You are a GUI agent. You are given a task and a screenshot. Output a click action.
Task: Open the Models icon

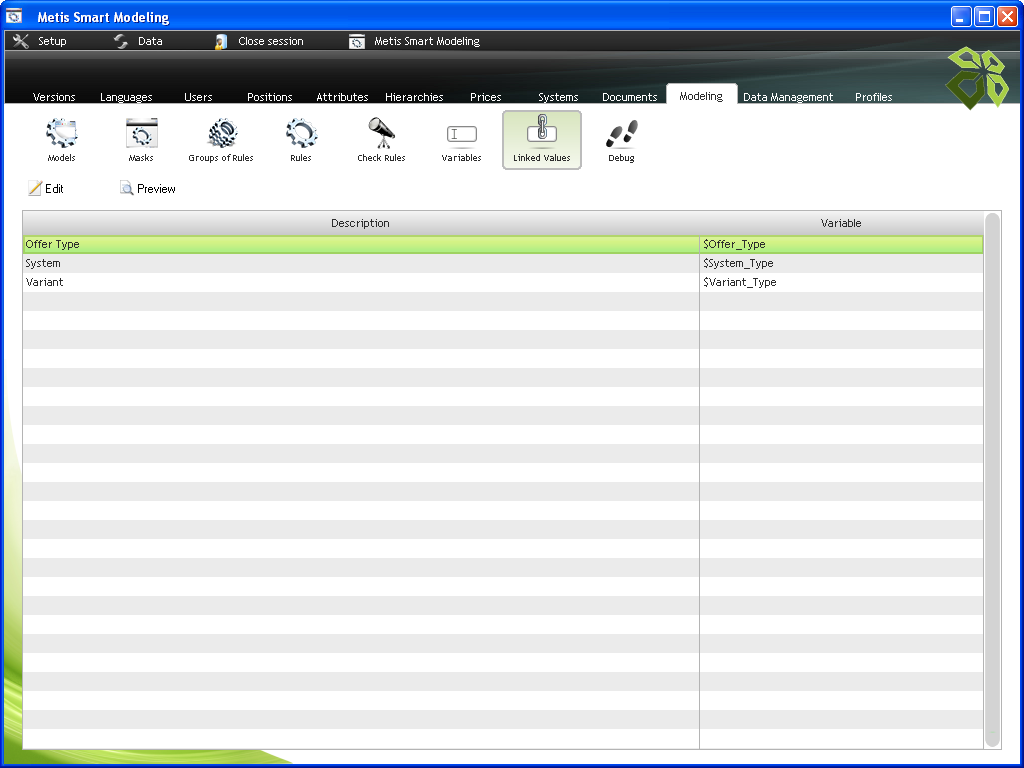pyautogui.click(x=61, y=134)
